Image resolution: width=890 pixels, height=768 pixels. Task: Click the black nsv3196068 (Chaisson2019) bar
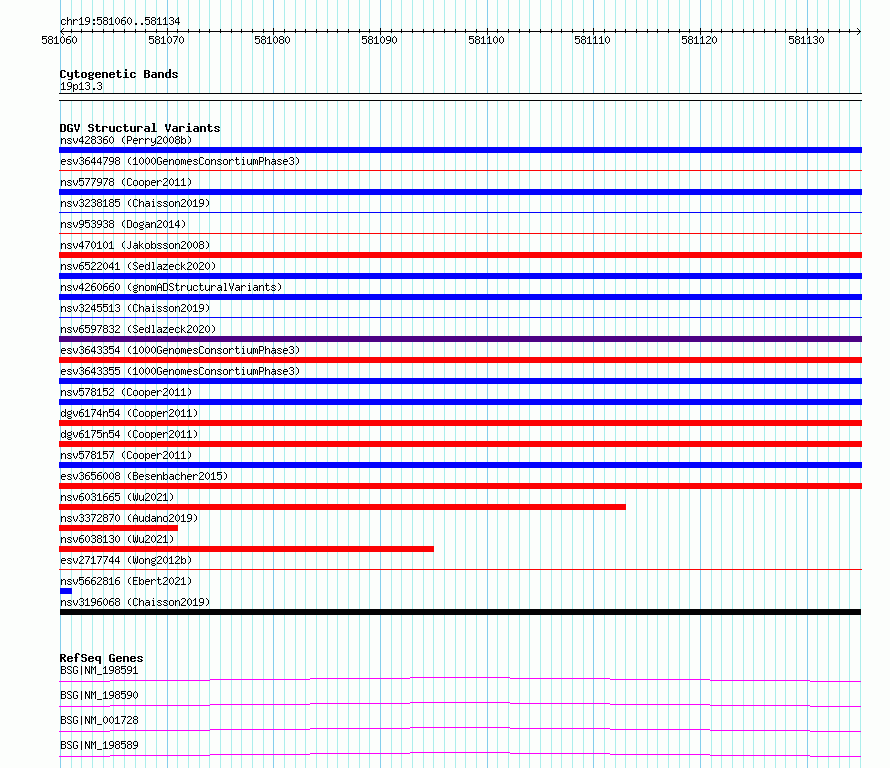pos(460,612)
